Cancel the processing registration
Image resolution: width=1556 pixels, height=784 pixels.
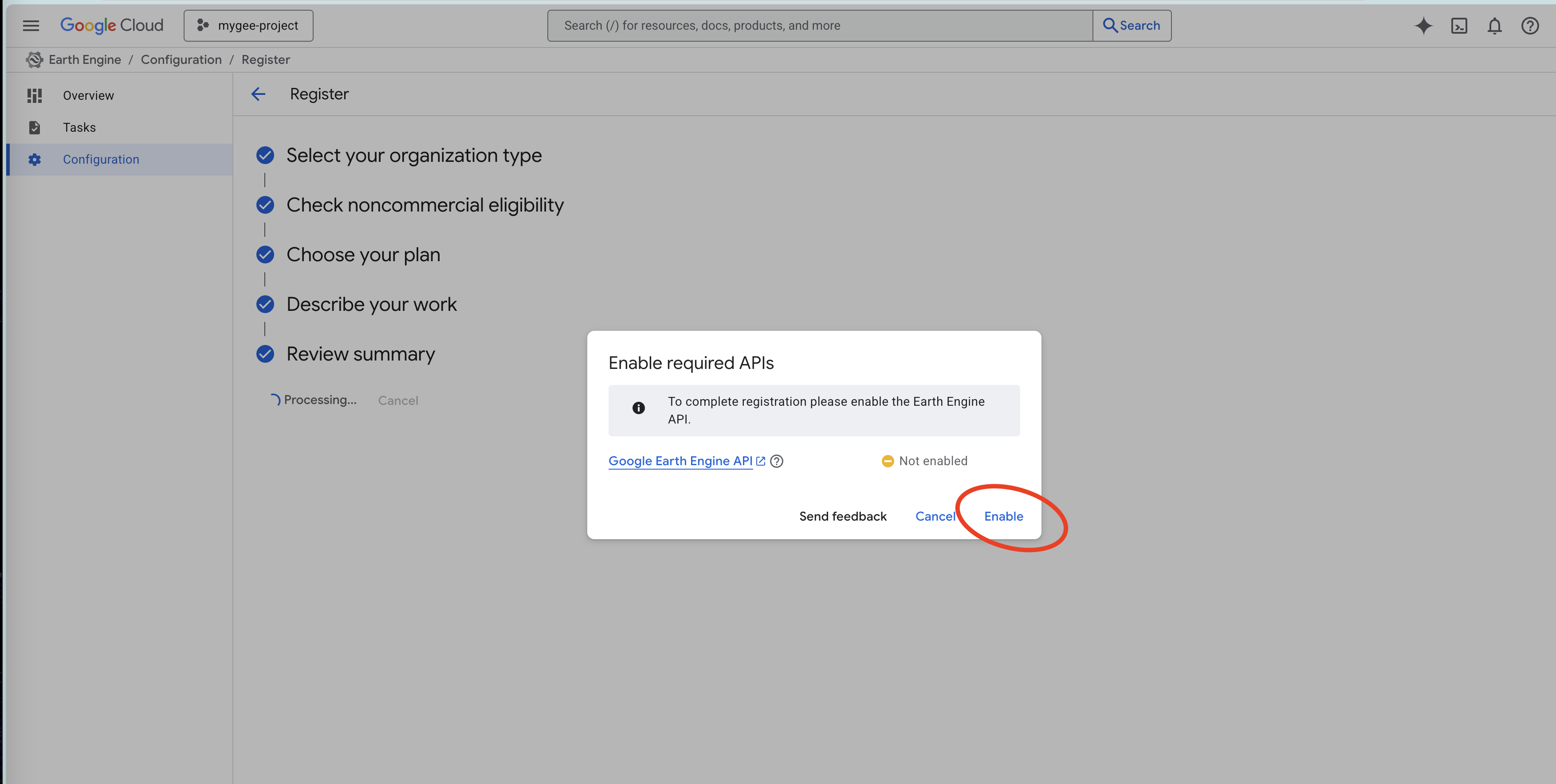398,400
